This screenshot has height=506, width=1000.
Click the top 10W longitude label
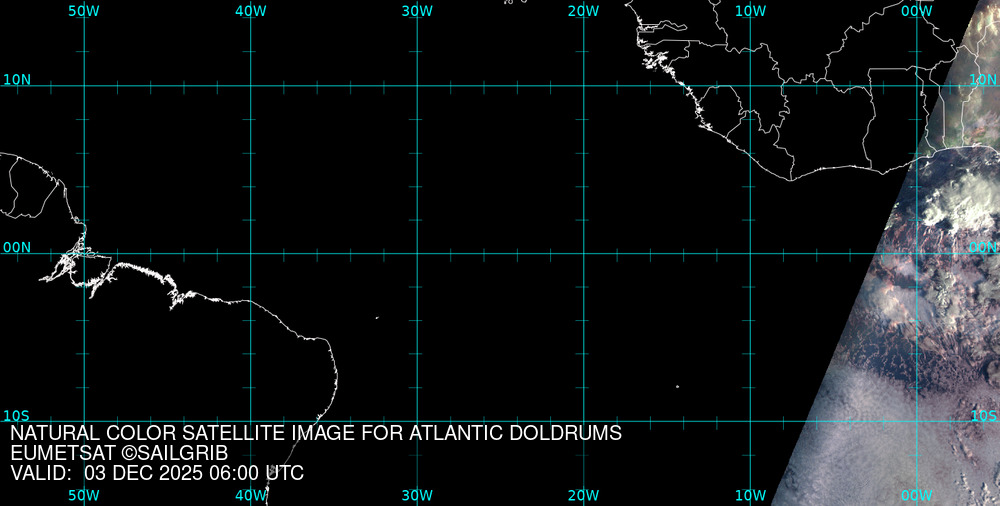pos(750,10)
